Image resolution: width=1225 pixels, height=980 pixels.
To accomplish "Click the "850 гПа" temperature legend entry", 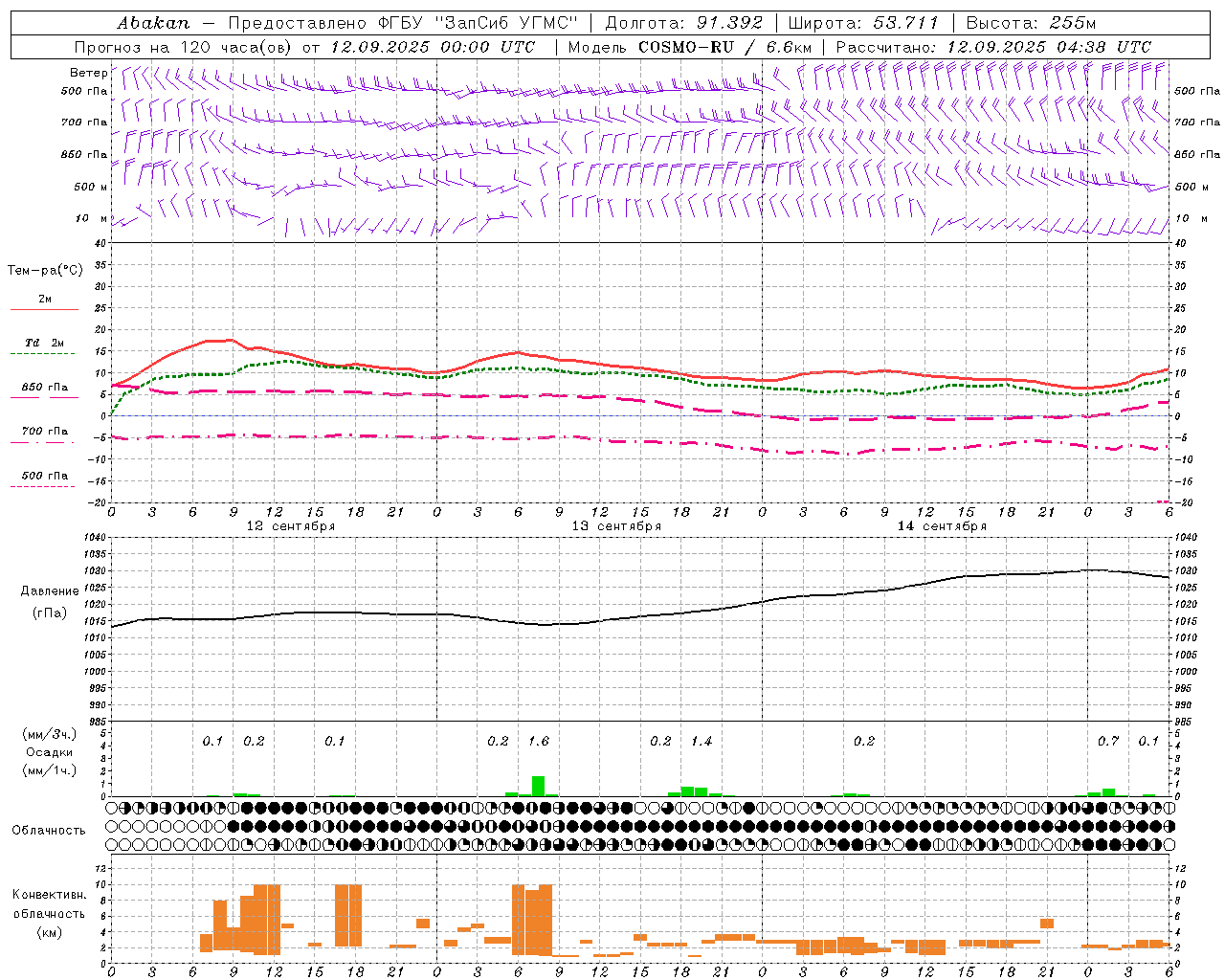I will pos(44,388).
